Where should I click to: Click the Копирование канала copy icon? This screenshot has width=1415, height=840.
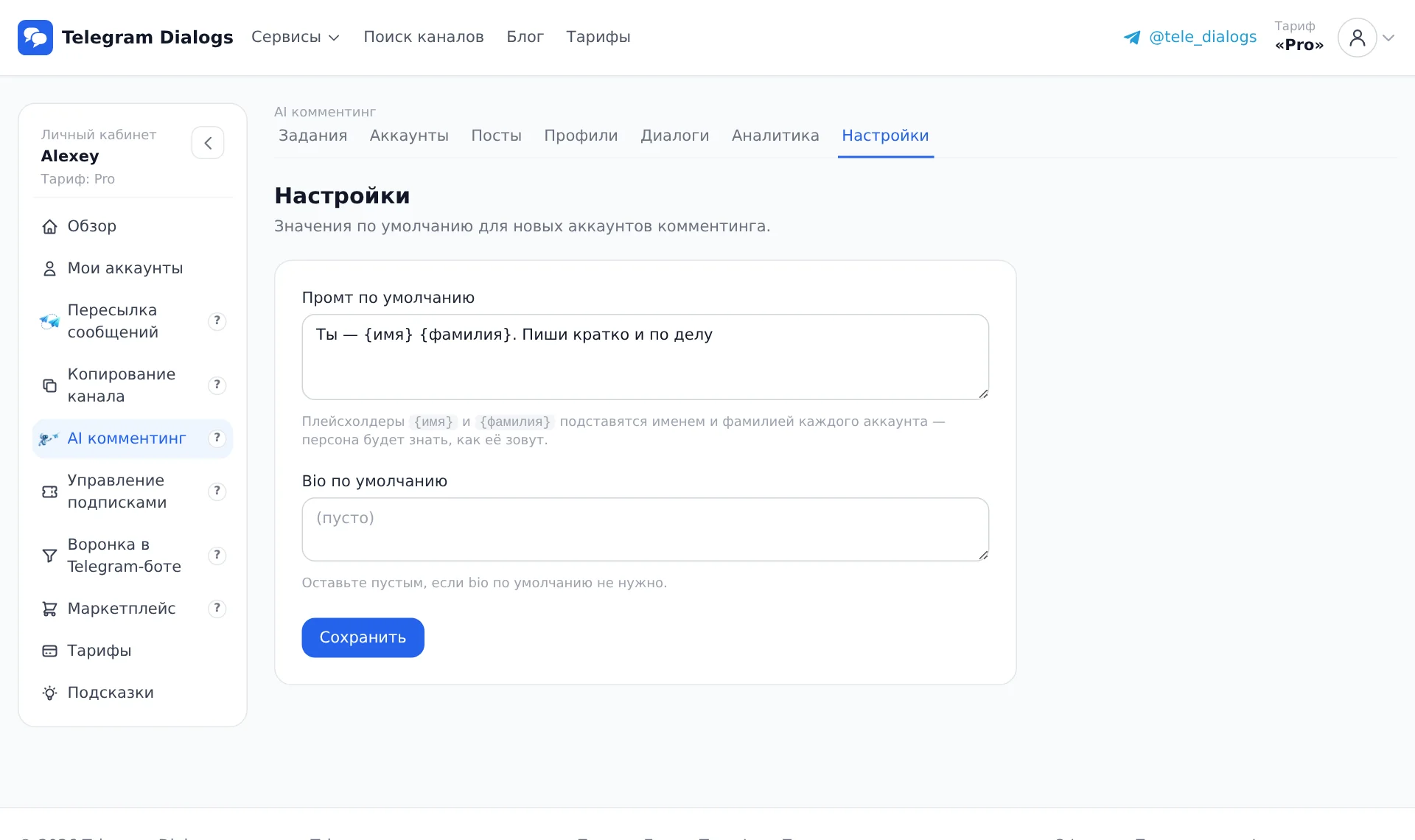click(49, 385)
